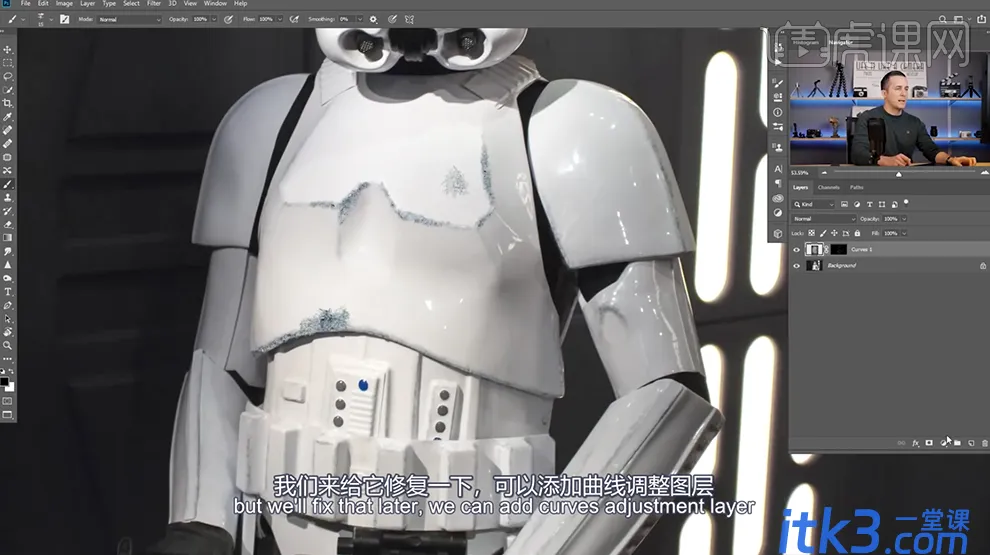Screen dimensions: 990x555
Task: Select the Clone Stamp tool
Action: pos(8,198)
